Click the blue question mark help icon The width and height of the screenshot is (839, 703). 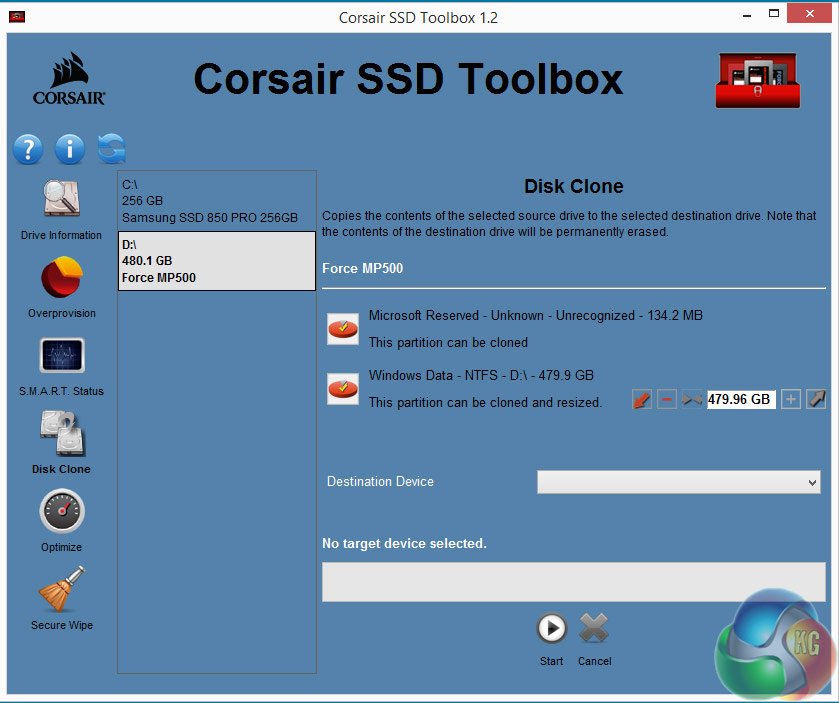tap(28, 150)
